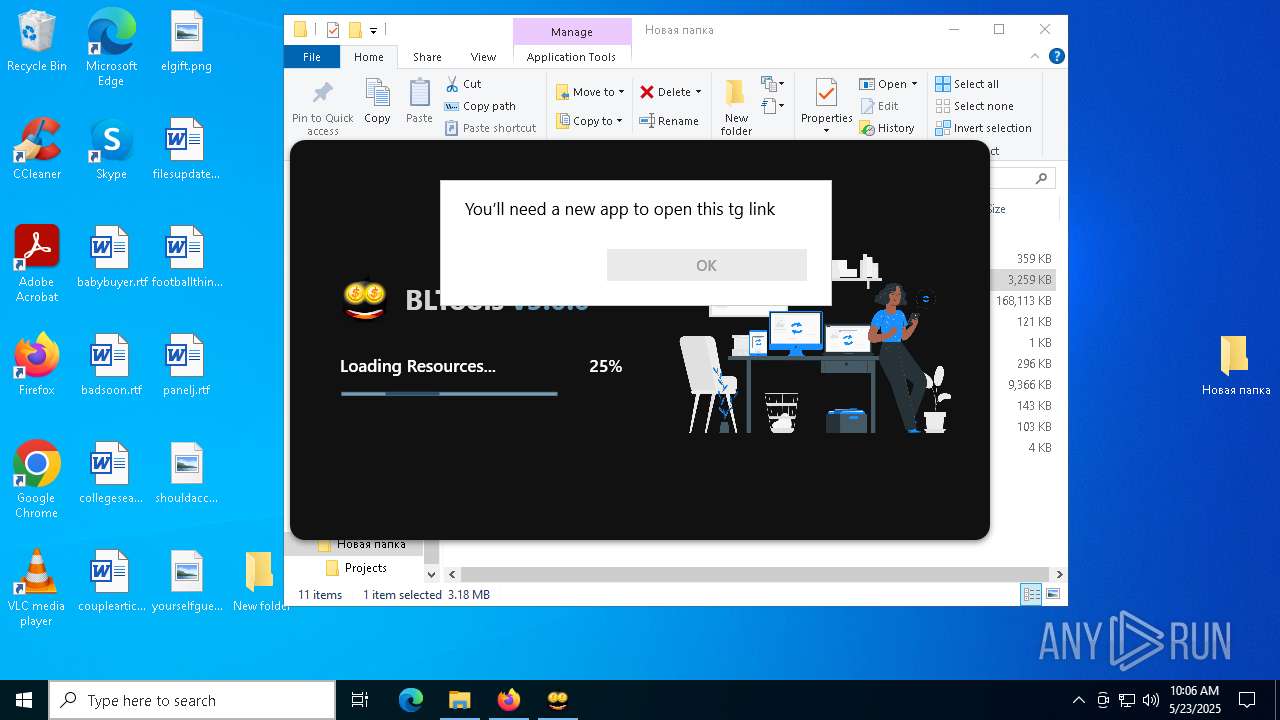Switch to the Share ribbon tab
This screenshot has height=720, width=1280.
(427, 57)
